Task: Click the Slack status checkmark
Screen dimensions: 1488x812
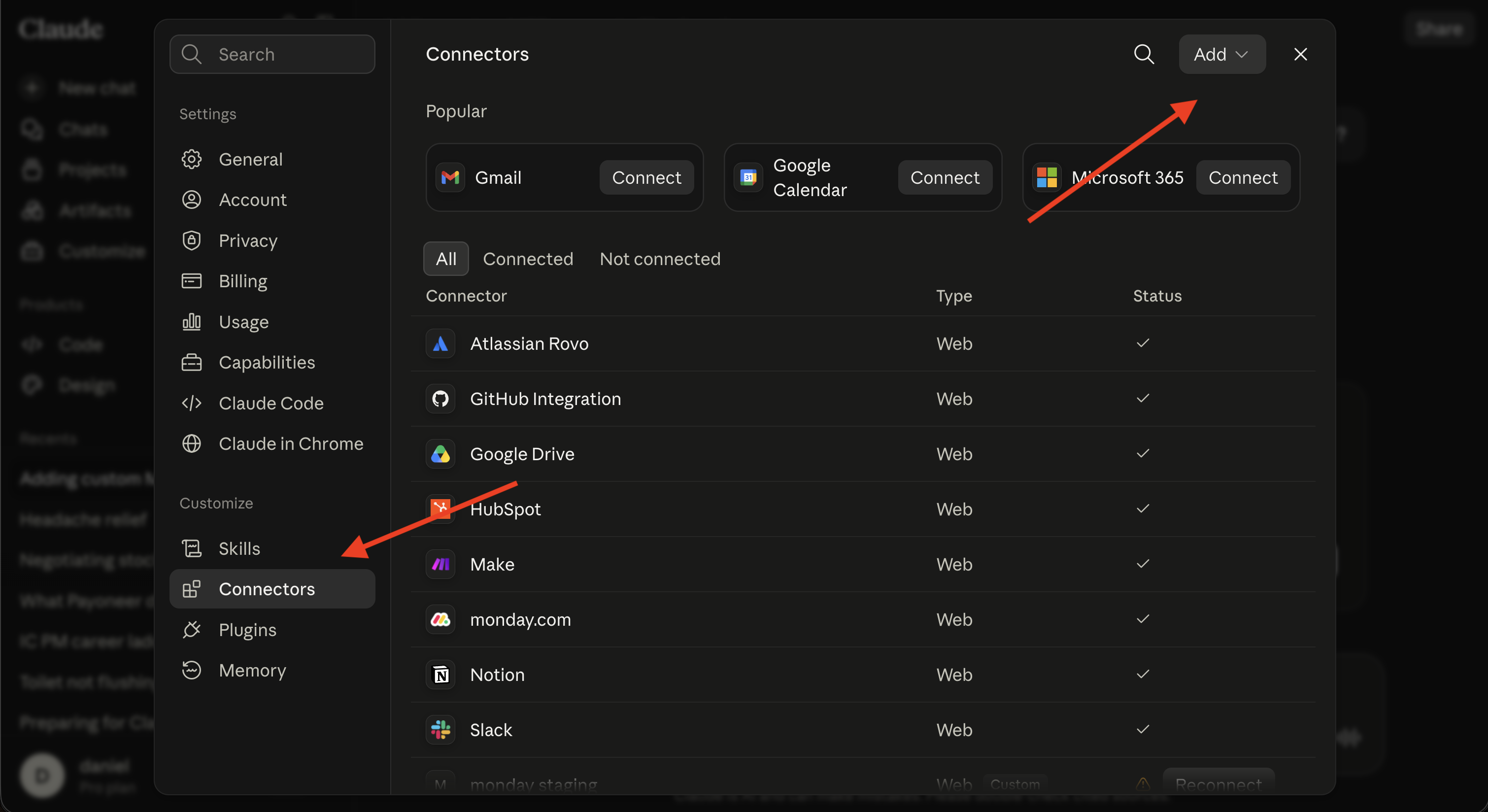Action: (x=1143, y=729)
